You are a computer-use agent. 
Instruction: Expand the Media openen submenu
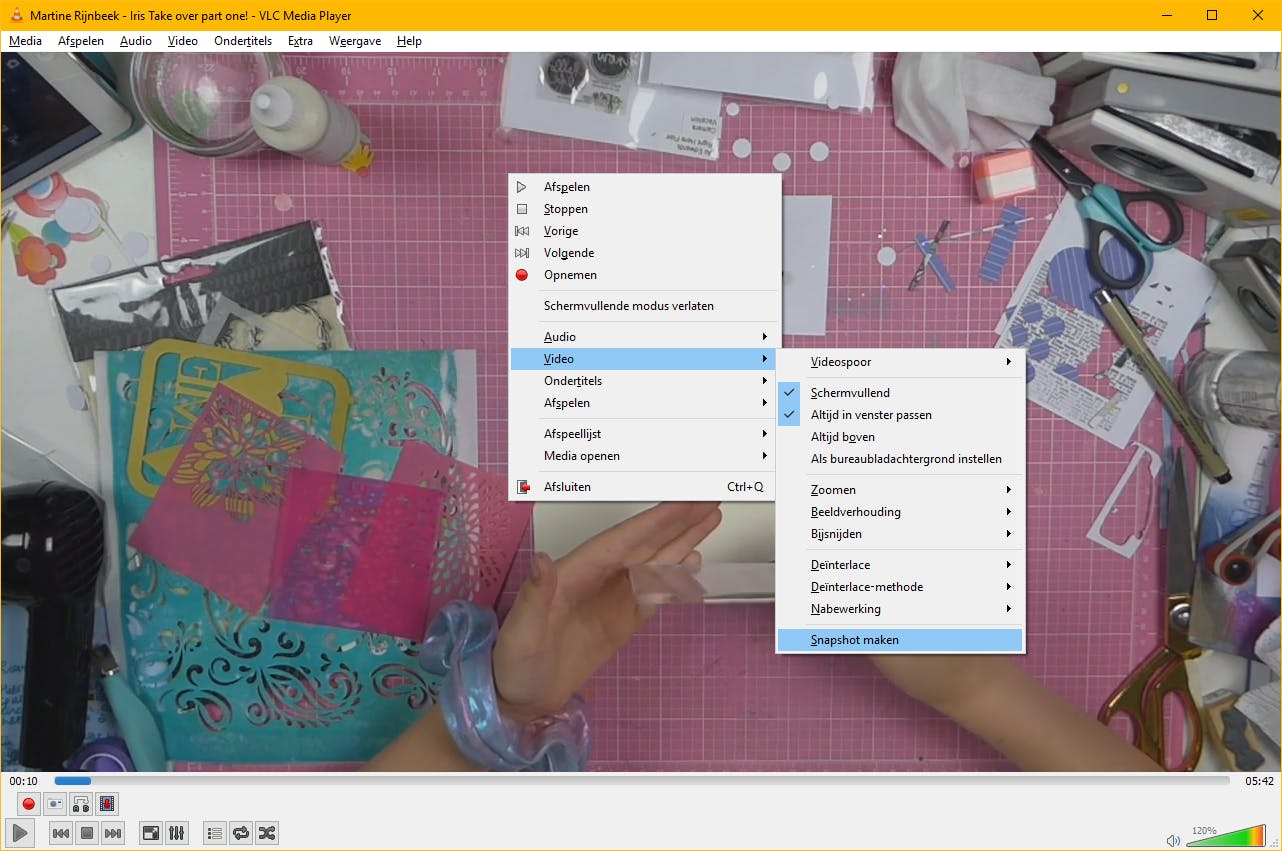click(645, 456)
